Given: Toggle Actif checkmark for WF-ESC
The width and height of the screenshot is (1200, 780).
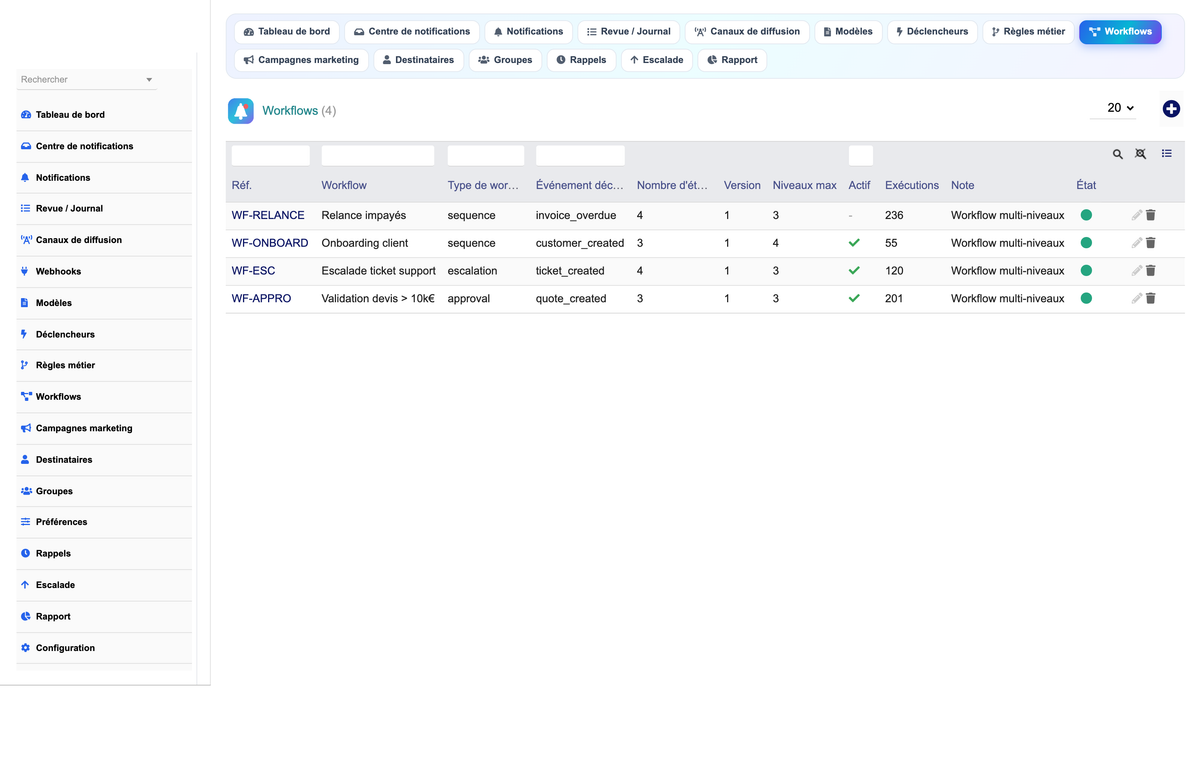Looking at the screenshot, I should point(854,271).
